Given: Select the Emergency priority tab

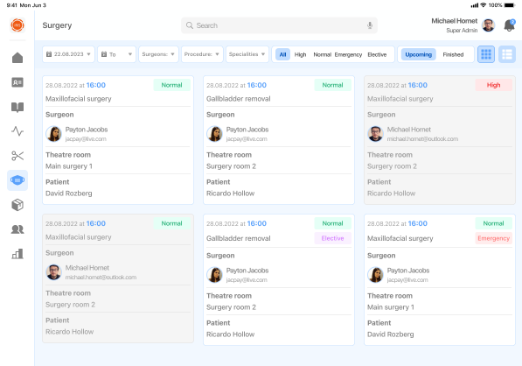Looking at the screenshot, I should coord(348,54).
